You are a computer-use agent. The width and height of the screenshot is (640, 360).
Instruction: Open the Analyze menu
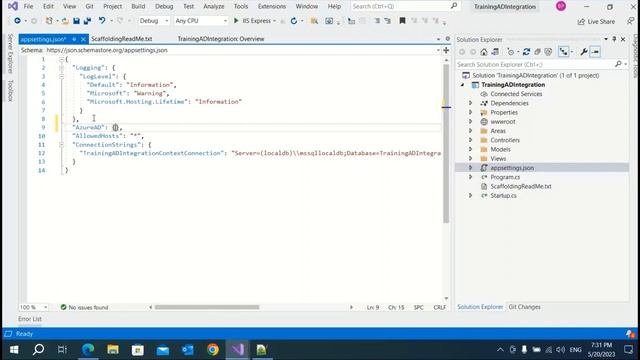coord(214,7)
